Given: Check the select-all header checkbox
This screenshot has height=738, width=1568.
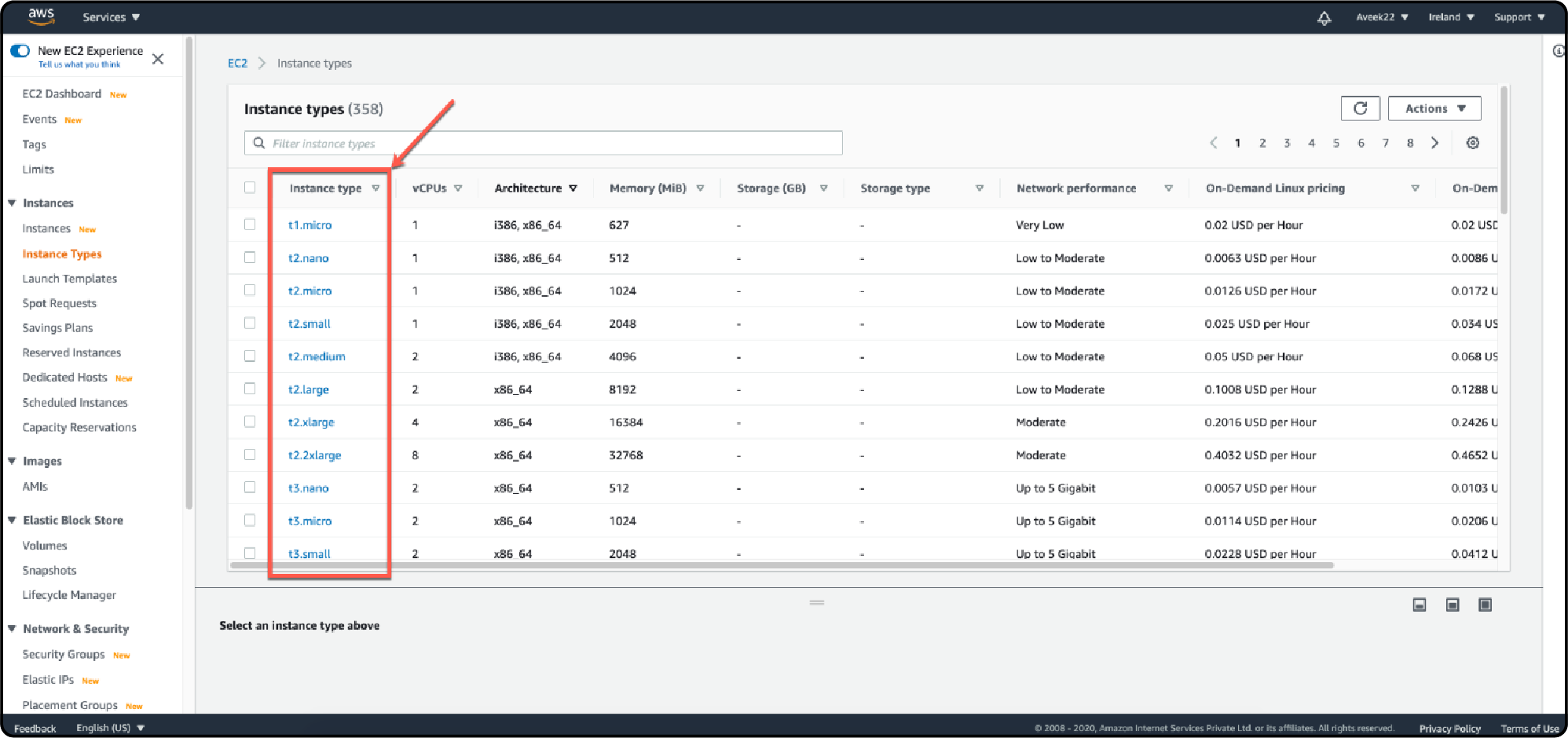Looking at the screenshot, I should coord(250,188).
